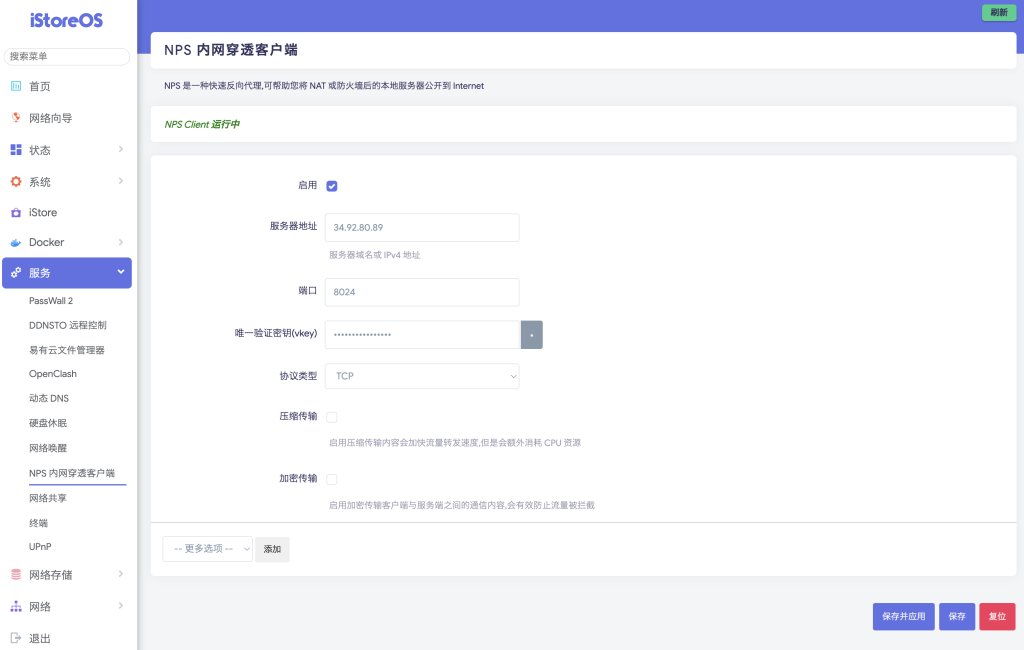The width and height of the screenshot is (1024, 650).
Task: Click the 保存并应用 save and apply button
Action: click(904, 617)
